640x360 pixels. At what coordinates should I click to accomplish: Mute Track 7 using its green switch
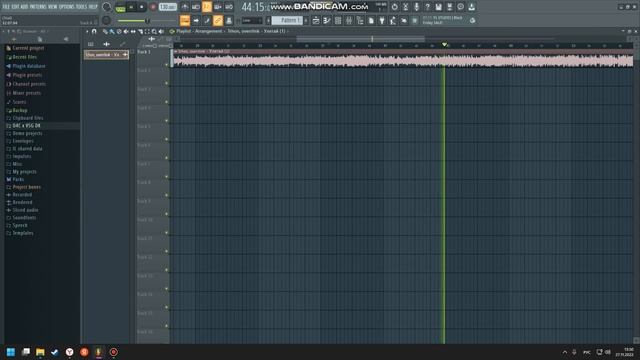167,177
